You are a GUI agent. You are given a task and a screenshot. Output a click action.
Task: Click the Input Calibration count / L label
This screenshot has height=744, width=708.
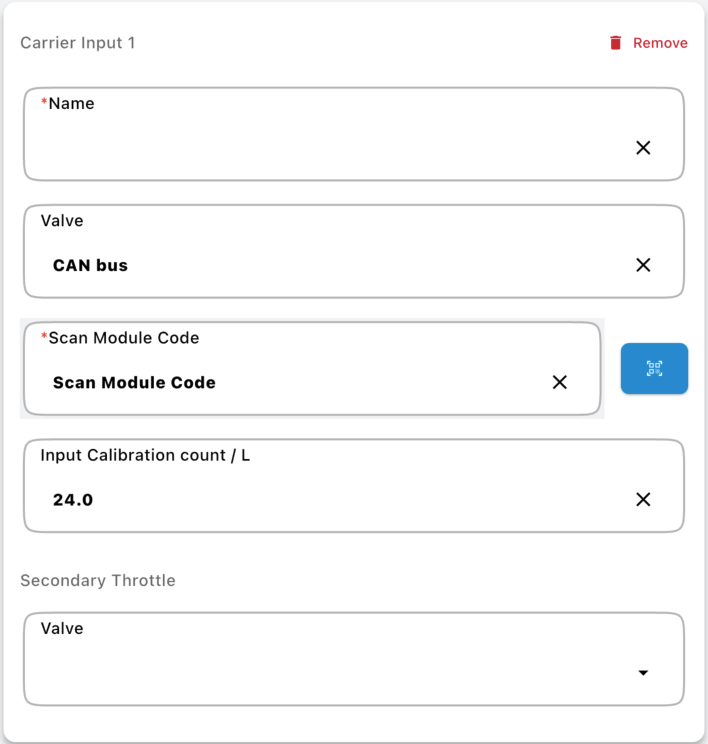point(145,455)
